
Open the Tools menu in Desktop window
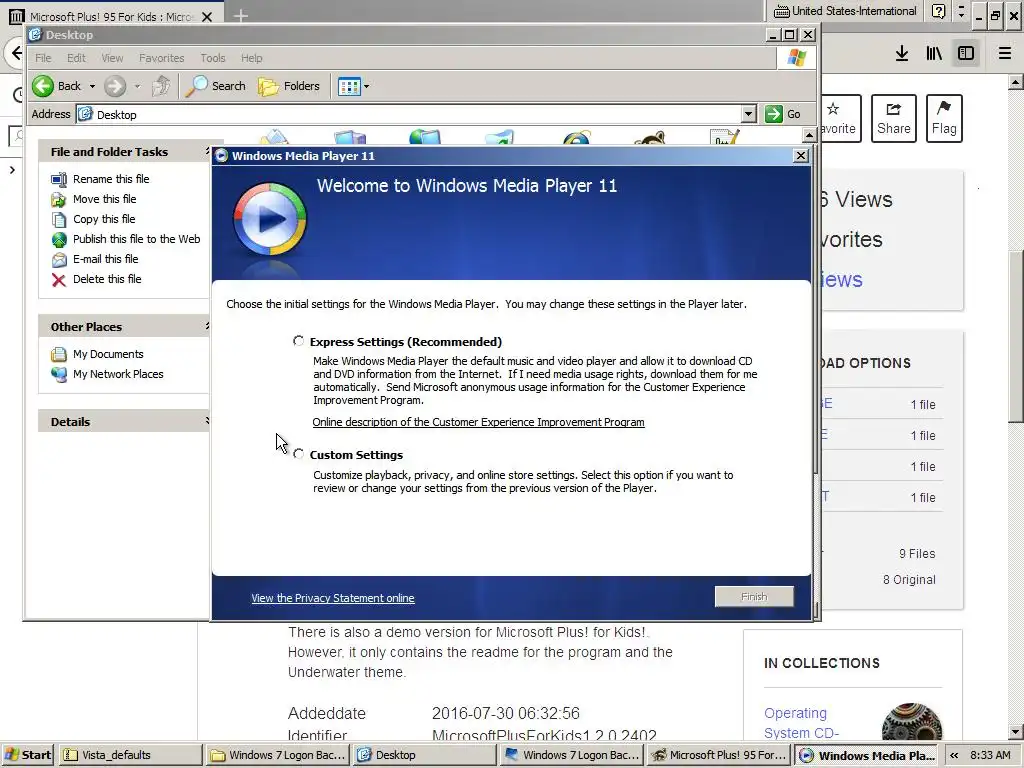[212, 58]
